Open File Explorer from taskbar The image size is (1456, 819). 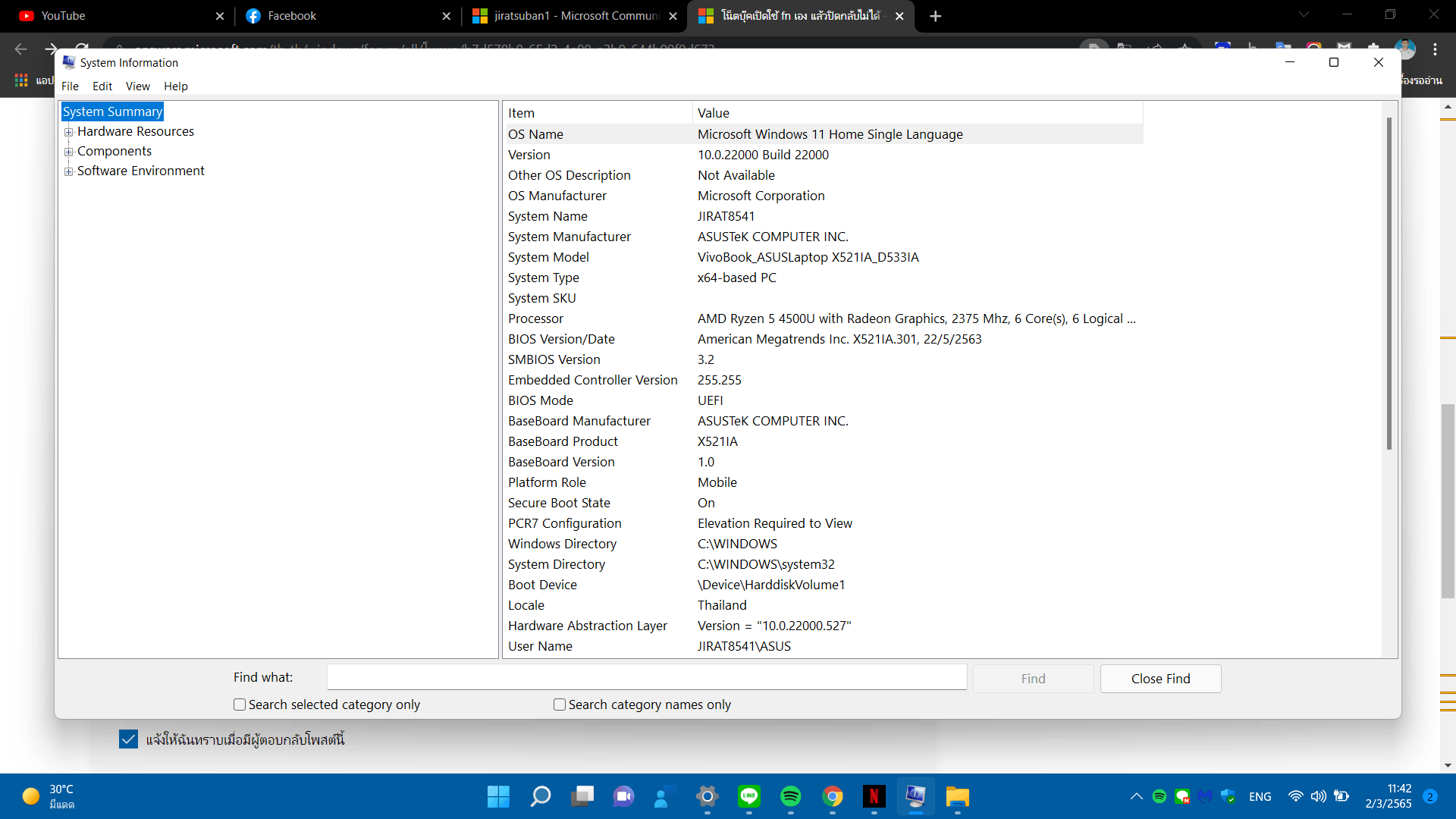957,796
